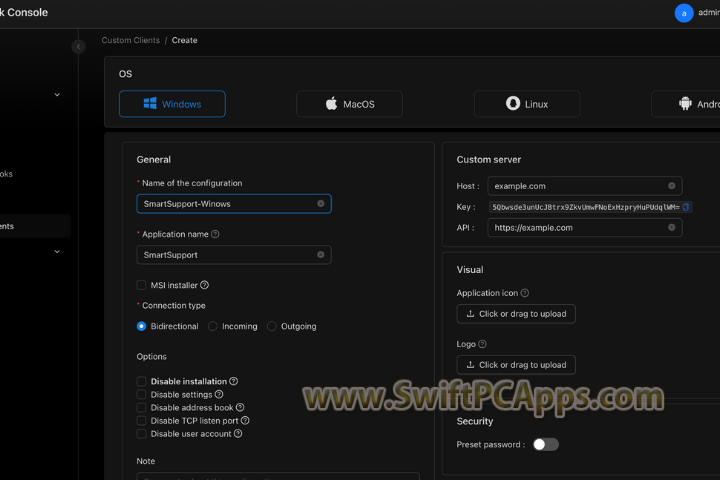Click the Apple logo icon
This screenshot has height=480, width=720.
click(x=332, y=103)
